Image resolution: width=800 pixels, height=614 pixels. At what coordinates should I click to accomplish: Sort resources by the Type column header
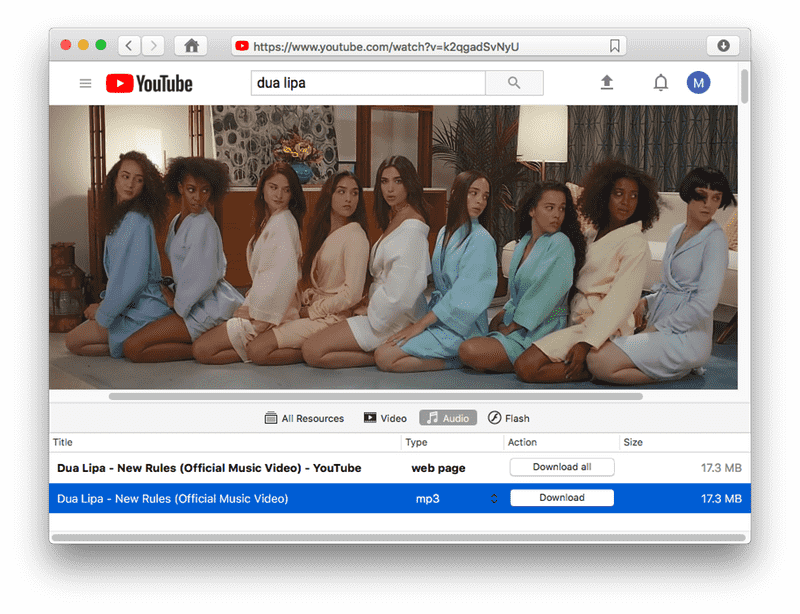coord(453,442)
